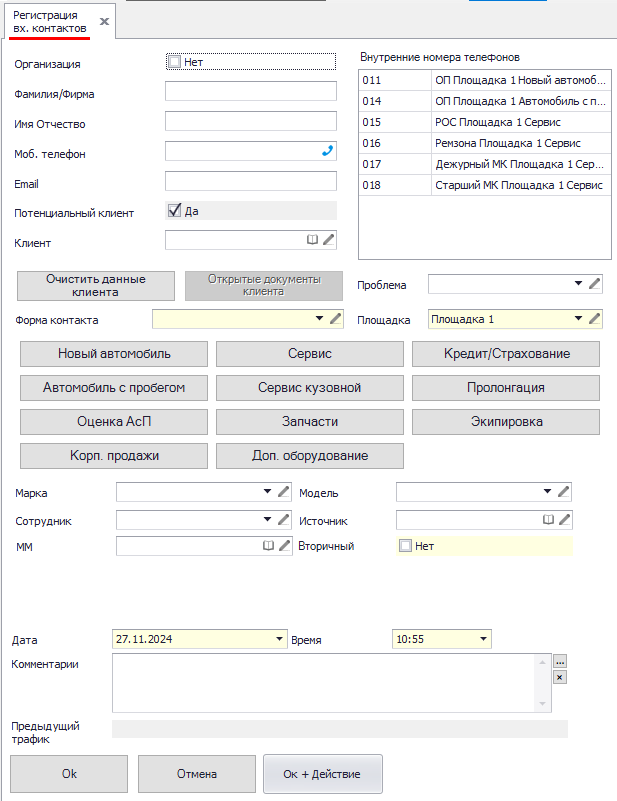Uncheck the Потенциальный клиент checkbox
Screen dimensions: 617x801
175,211
